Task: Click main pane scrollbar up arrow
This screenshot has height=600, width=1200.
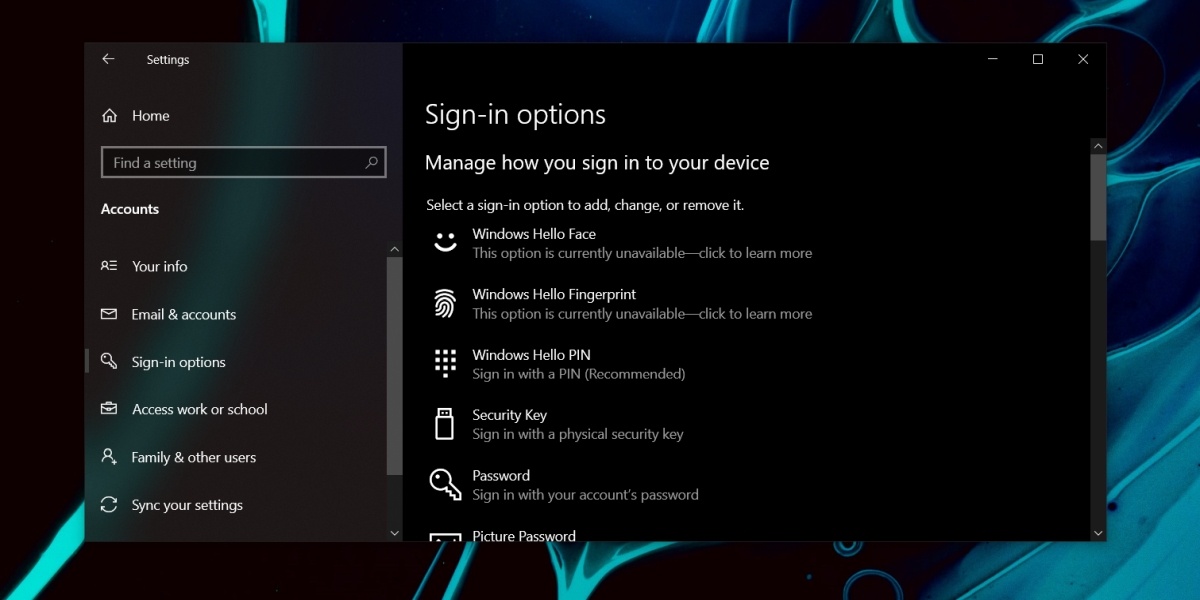Action: click(x=1098, y=146)
